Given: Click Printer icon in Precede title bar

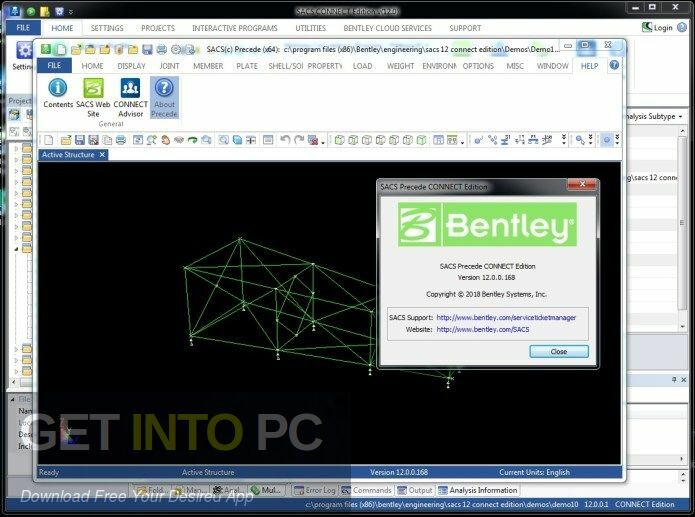Looking at the screenshot, I should (161, 49).
